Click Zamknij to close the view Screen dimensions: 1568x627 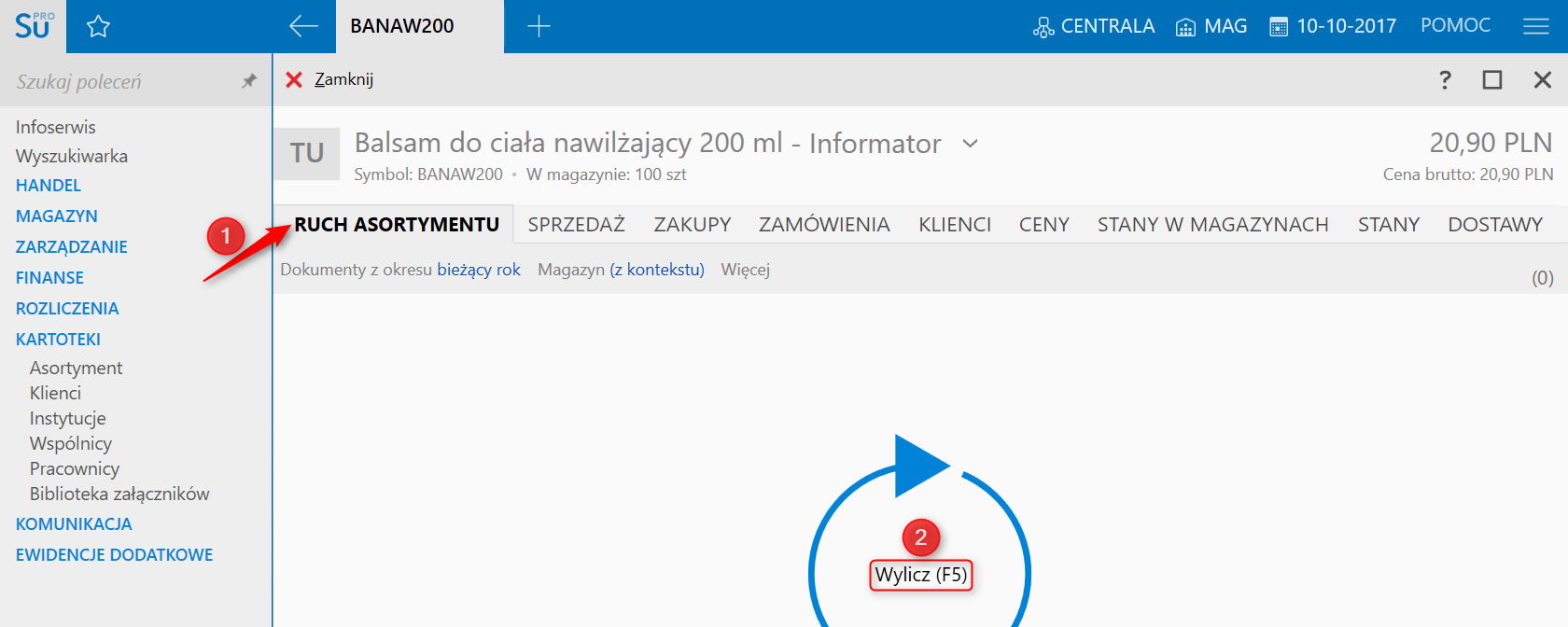343,79
